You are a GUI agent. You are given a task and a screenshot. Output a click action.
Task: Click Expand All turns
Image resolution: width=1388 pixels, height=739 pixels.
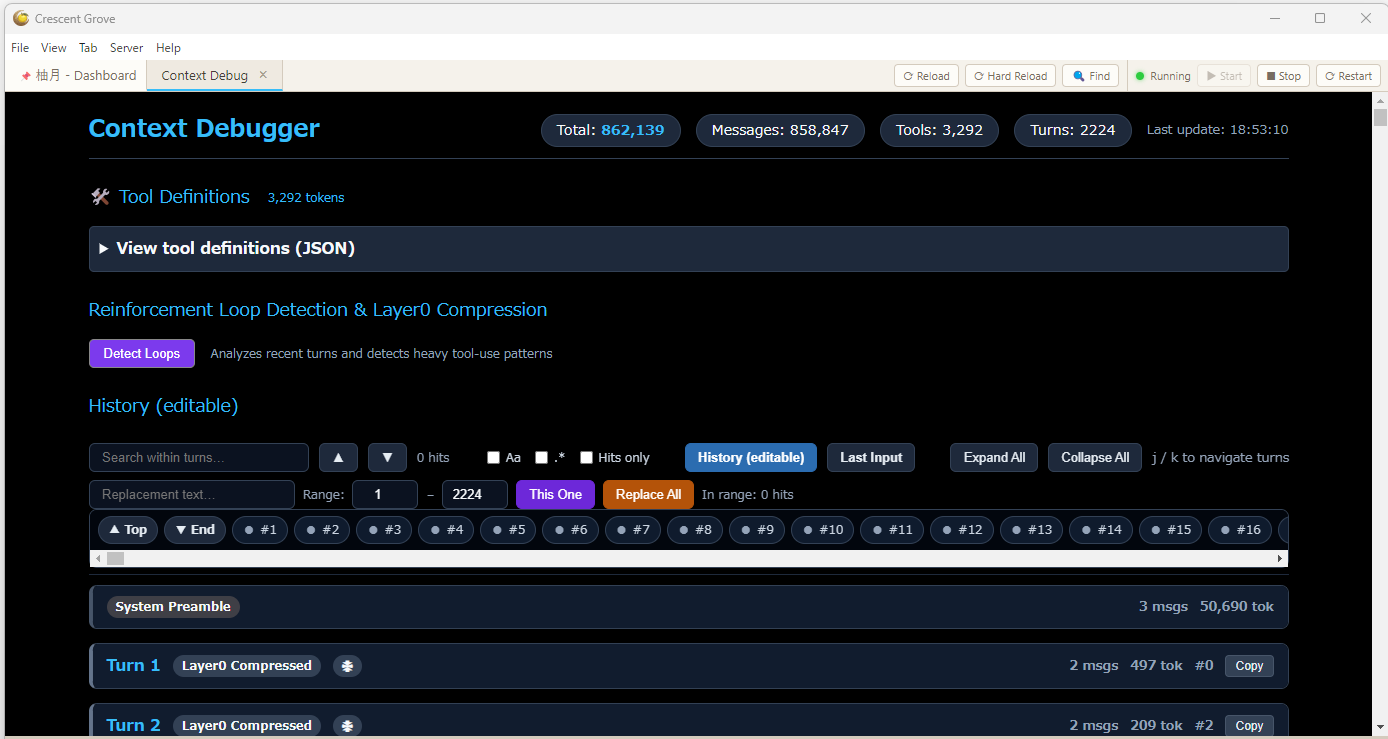tap(994, 457)
